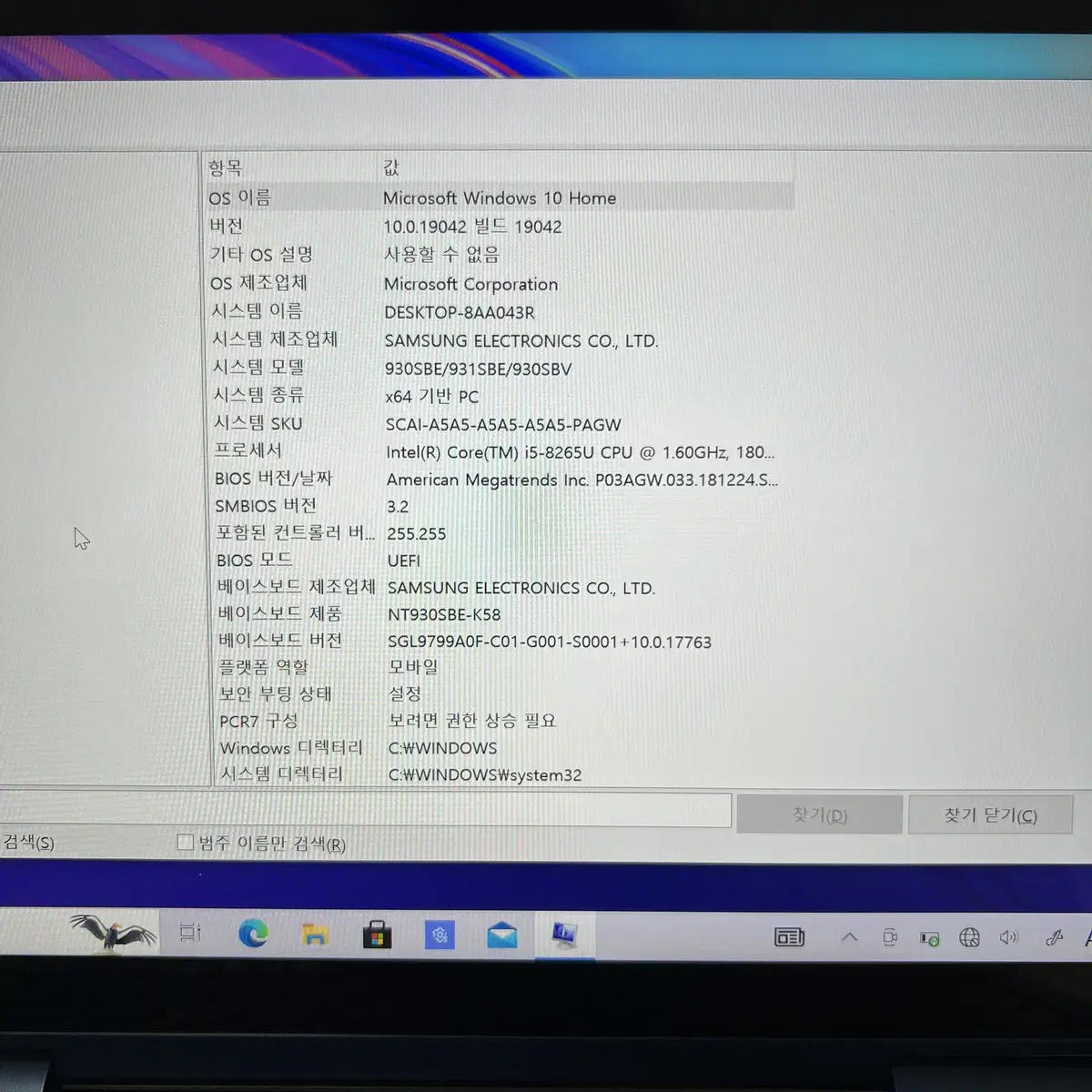Open Windows Ink pen tray icon
This screenshot has width=1092, height=1092.
1054,937
